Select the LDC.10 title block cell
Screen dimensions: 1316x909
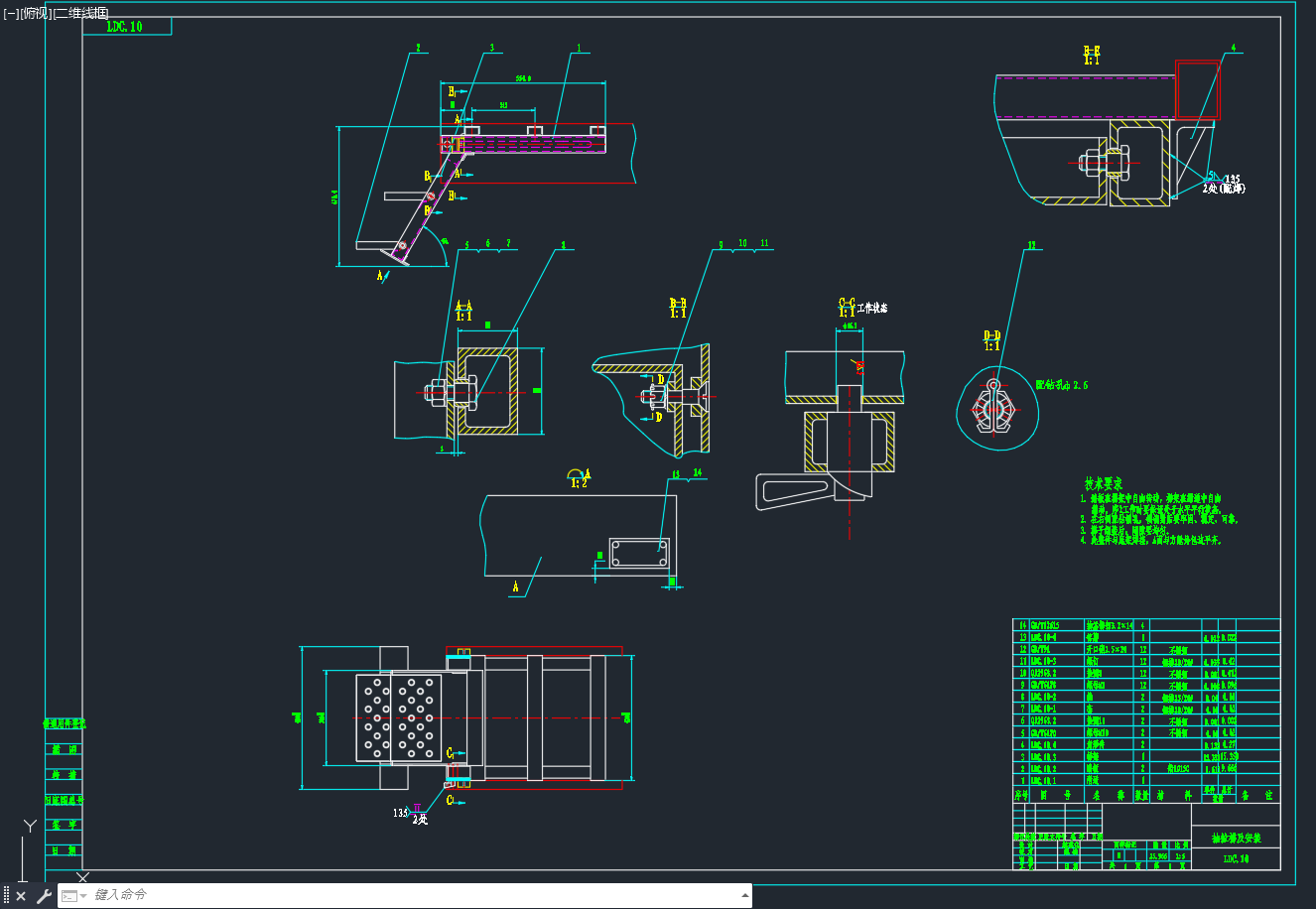point(1236,859)
